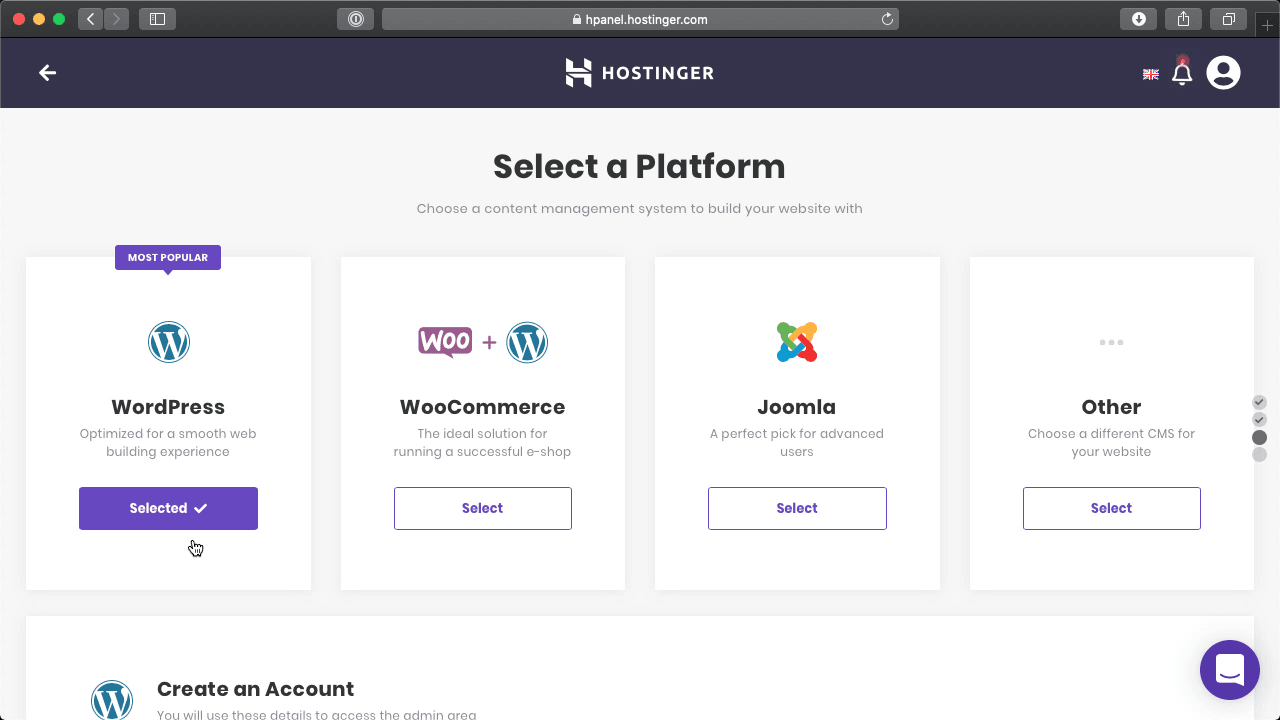The width and height of the screenshot is (1280, 720).
Task: Click the WordPress logo in the first card
Action: click(169, 342)
